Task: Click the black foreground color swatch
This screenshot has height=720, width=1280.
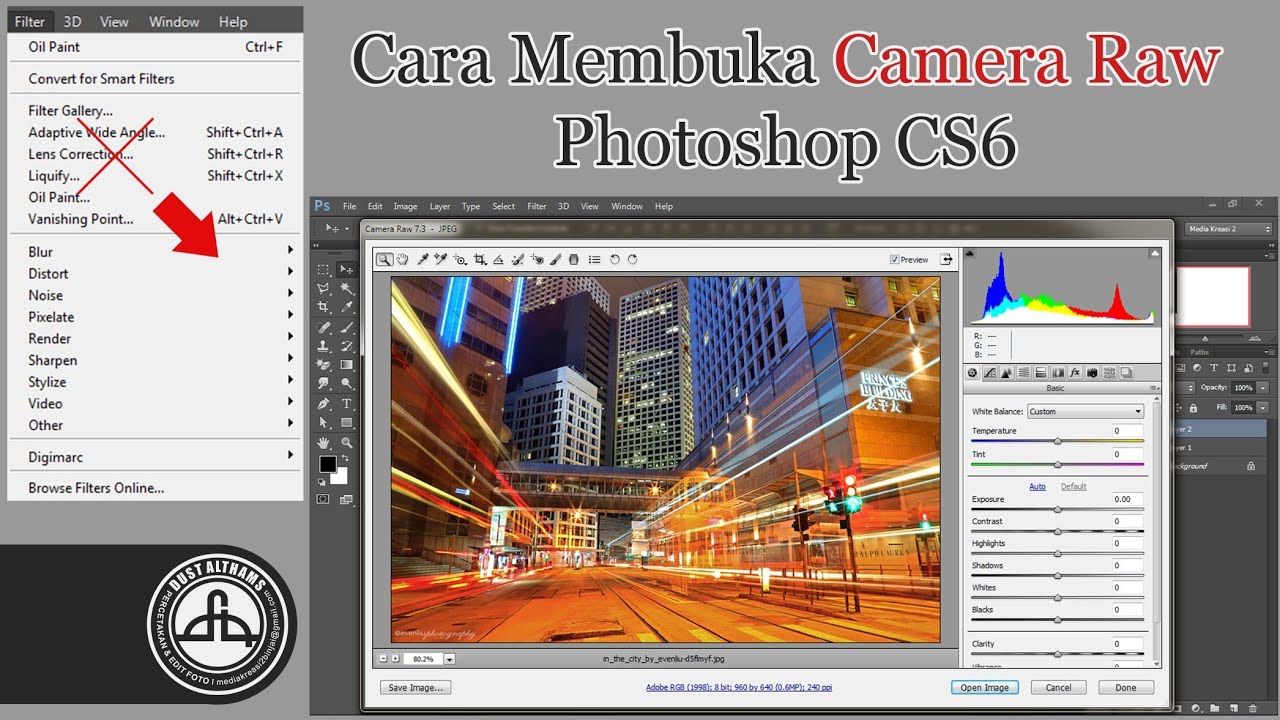Action: coord(327,464)
